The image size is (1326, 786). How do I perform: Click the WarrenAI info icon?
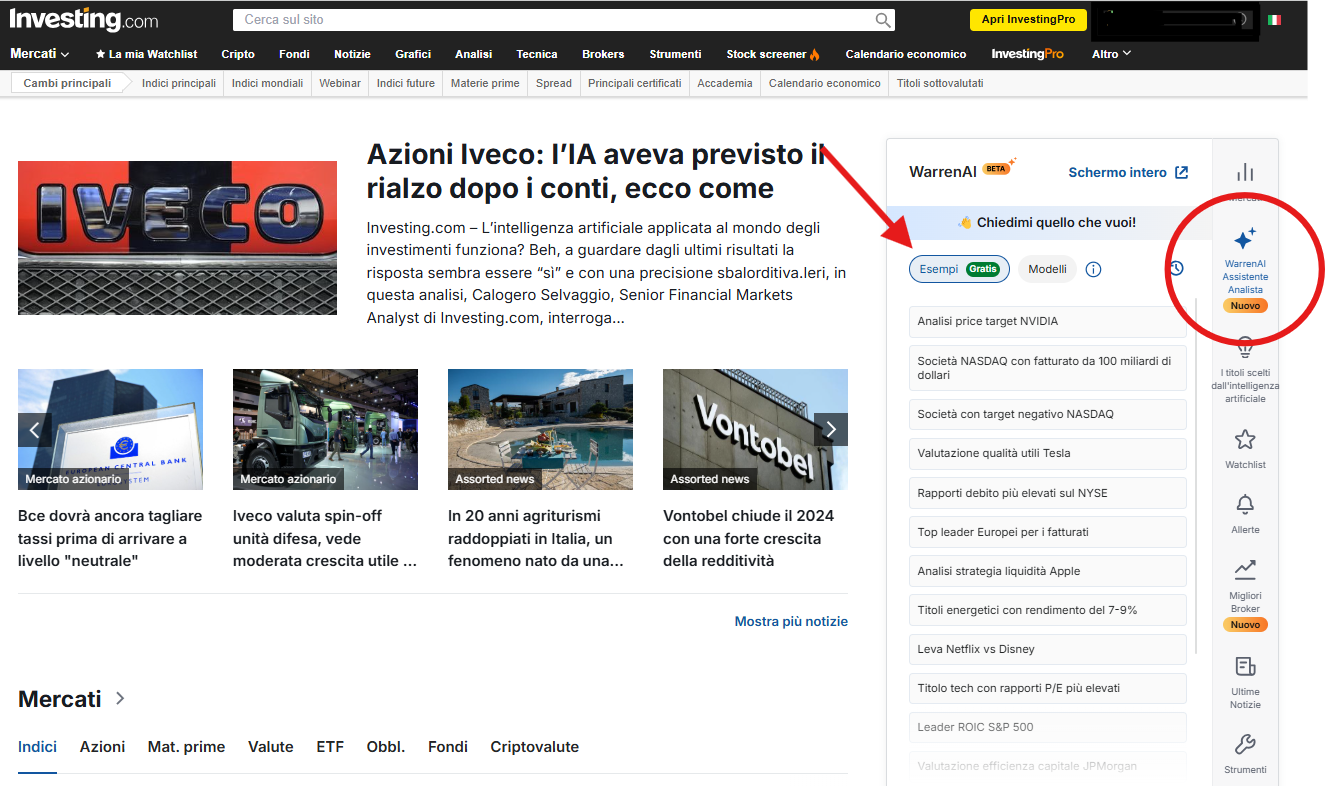(x=1093, y=269)
